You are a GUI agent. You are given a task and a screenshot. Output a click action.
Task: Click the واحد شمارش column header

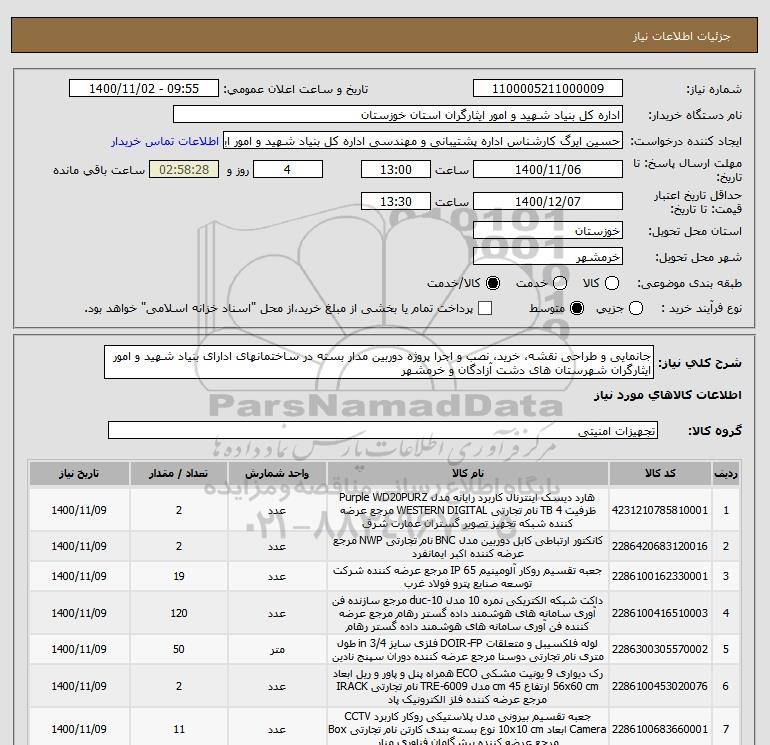(x=277, y=473)
